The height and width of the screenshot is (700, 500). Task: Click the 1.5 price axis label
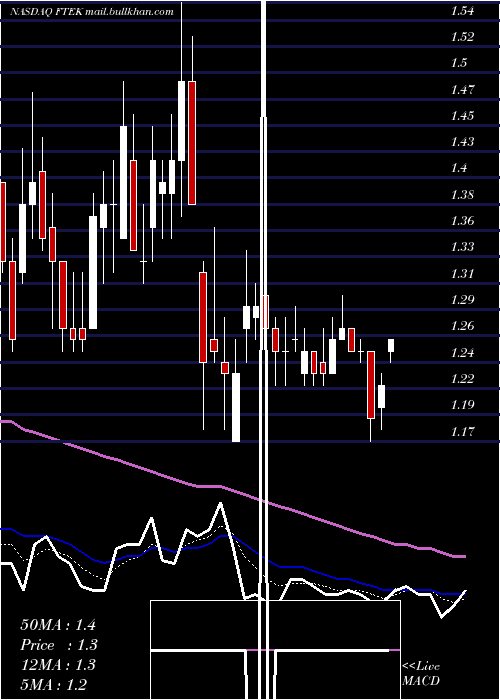459,63
